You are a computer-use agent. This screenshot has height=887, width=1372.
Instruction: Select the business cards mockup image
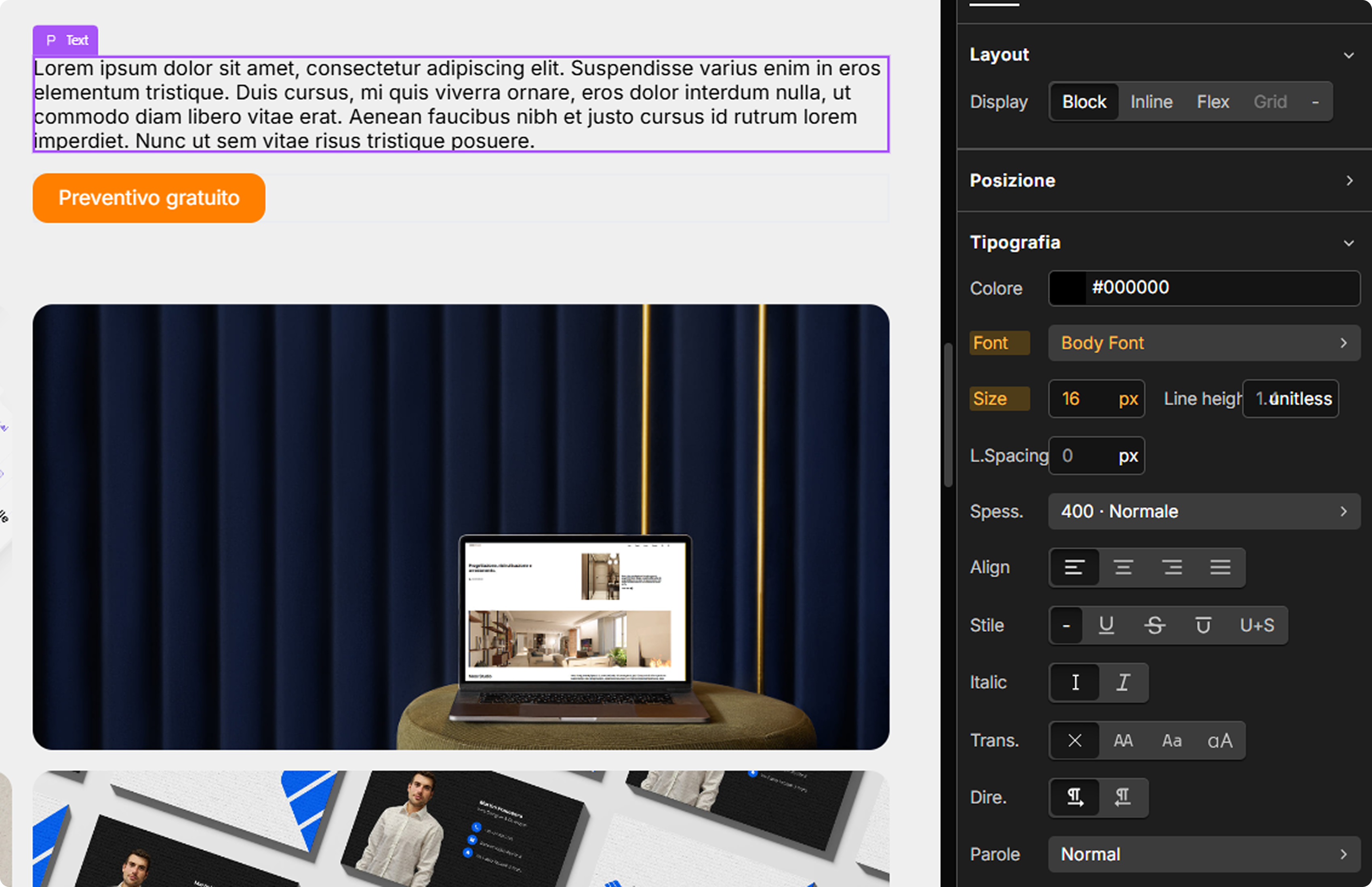(461, 829)
